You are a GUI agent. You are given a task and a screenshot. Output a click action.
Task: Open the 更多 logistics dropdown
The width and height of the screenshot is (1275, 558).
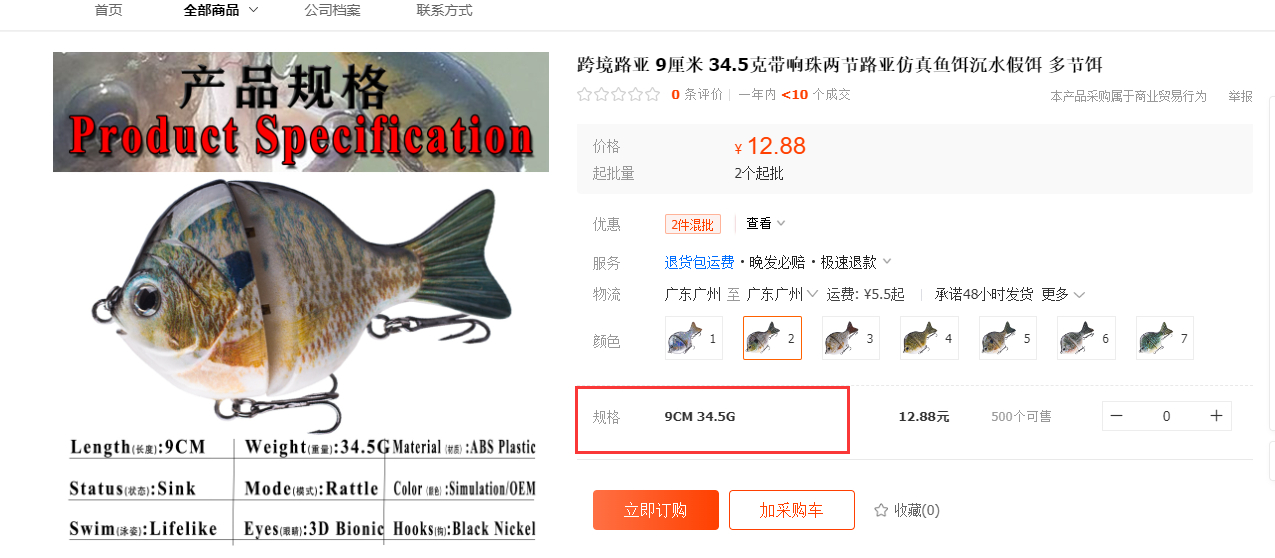[x=1063, y=294]
